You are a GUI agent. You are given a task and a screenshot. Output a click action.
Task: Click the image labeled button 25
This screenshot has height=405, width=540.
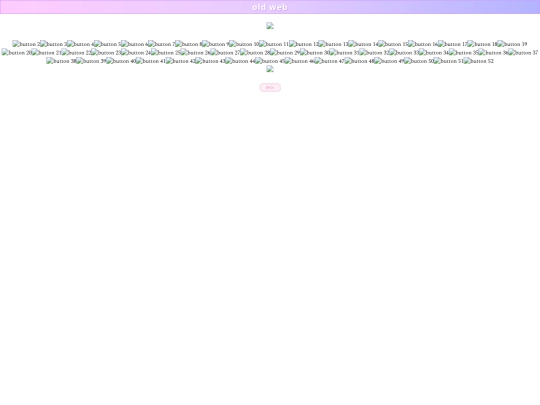click(x=166, y=53)
